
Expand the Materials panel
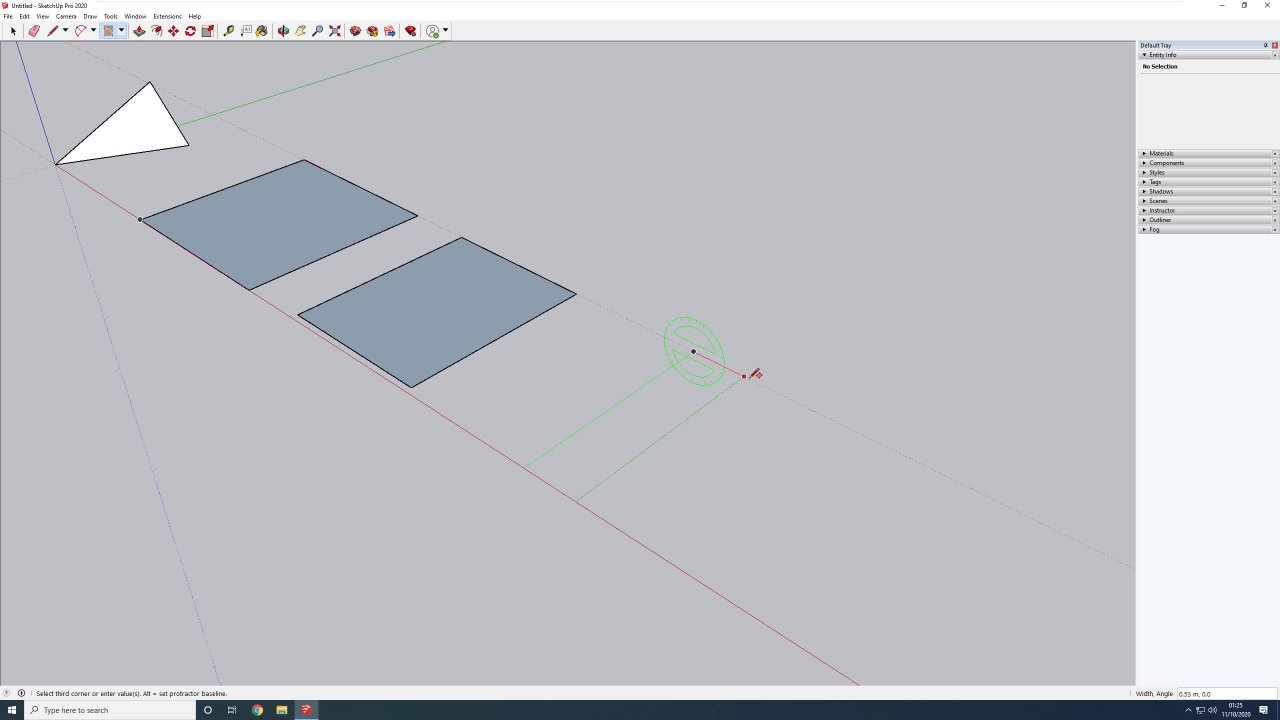1161,154
